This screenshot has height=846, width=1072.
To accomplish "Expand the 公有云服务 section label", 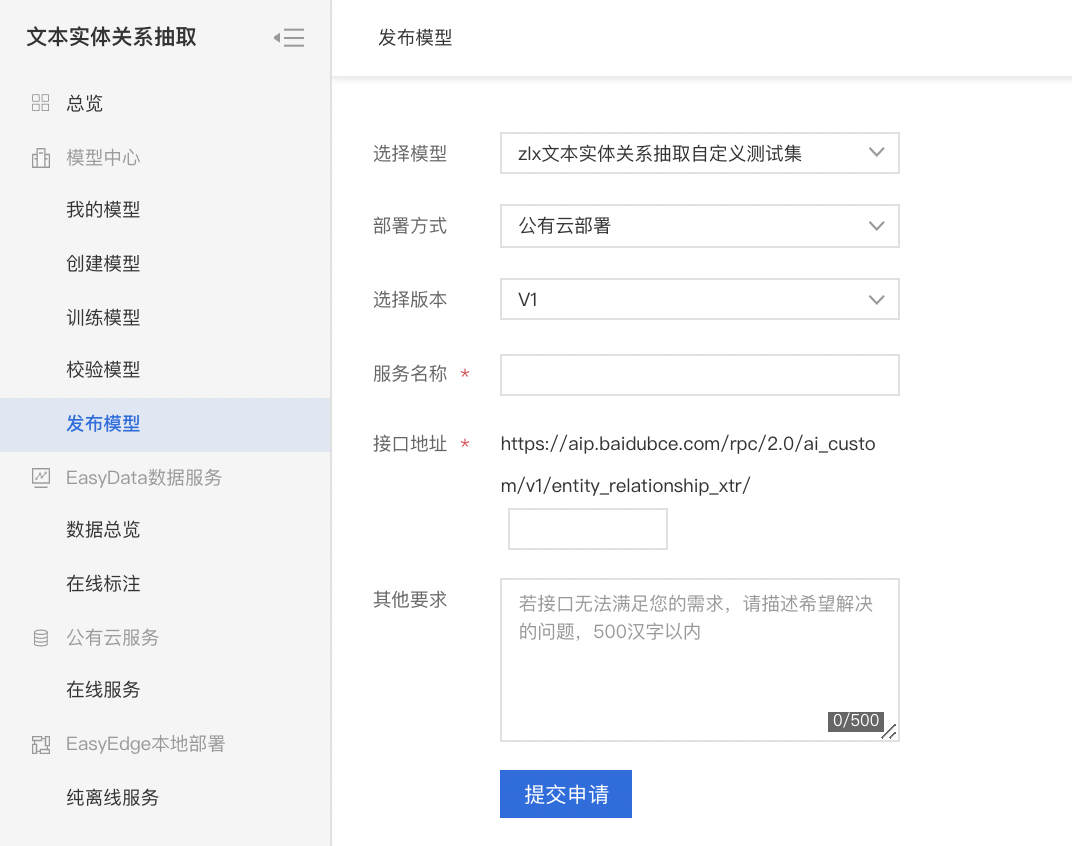I will pyautogui.click(x=113, y=638).
